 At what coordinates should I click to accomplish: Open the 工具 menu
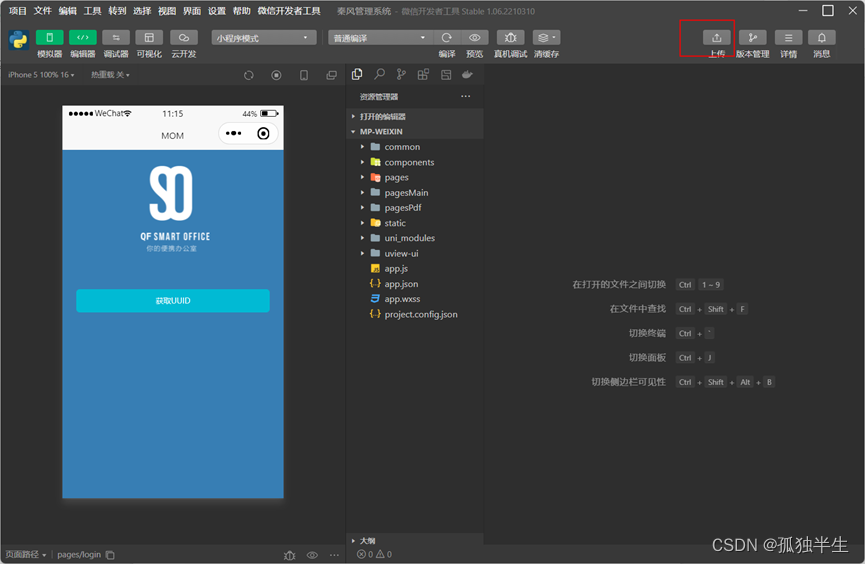92,11
